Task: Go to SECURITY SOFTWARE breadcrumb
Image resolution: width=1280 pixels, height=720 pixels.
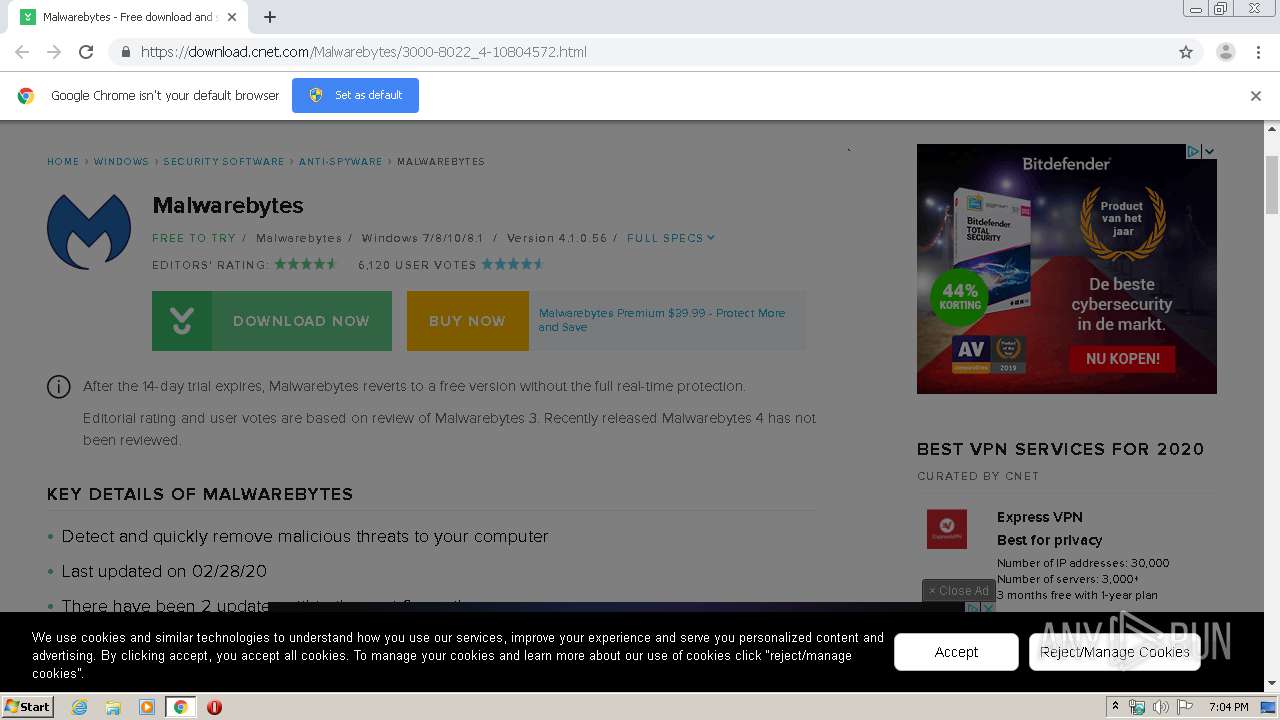Action: [224, 161]
